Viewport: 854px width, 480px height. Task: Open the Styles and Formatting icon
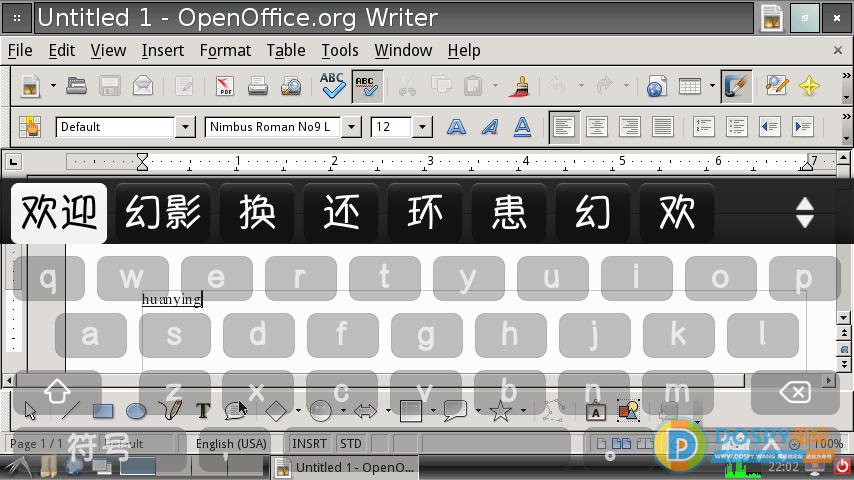tap(30, 127)
